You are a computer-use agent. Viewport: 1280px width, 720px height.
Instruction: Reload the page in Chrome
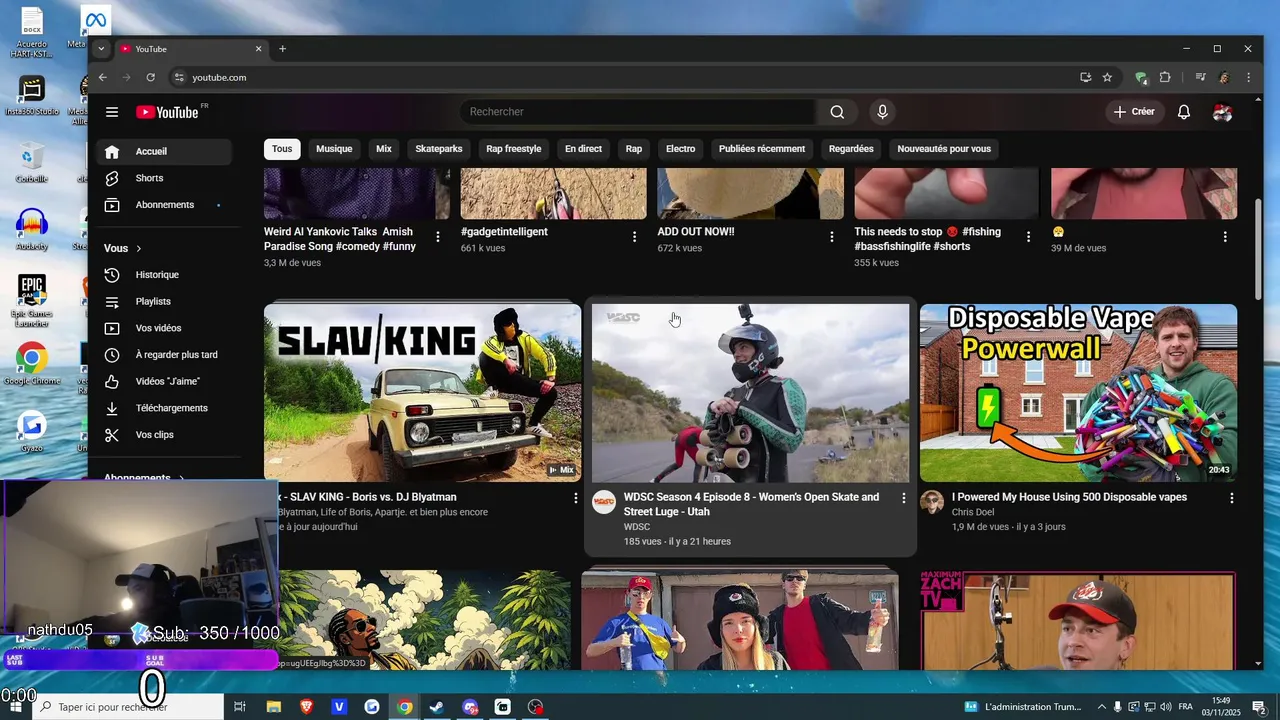(x=151, y=77)
